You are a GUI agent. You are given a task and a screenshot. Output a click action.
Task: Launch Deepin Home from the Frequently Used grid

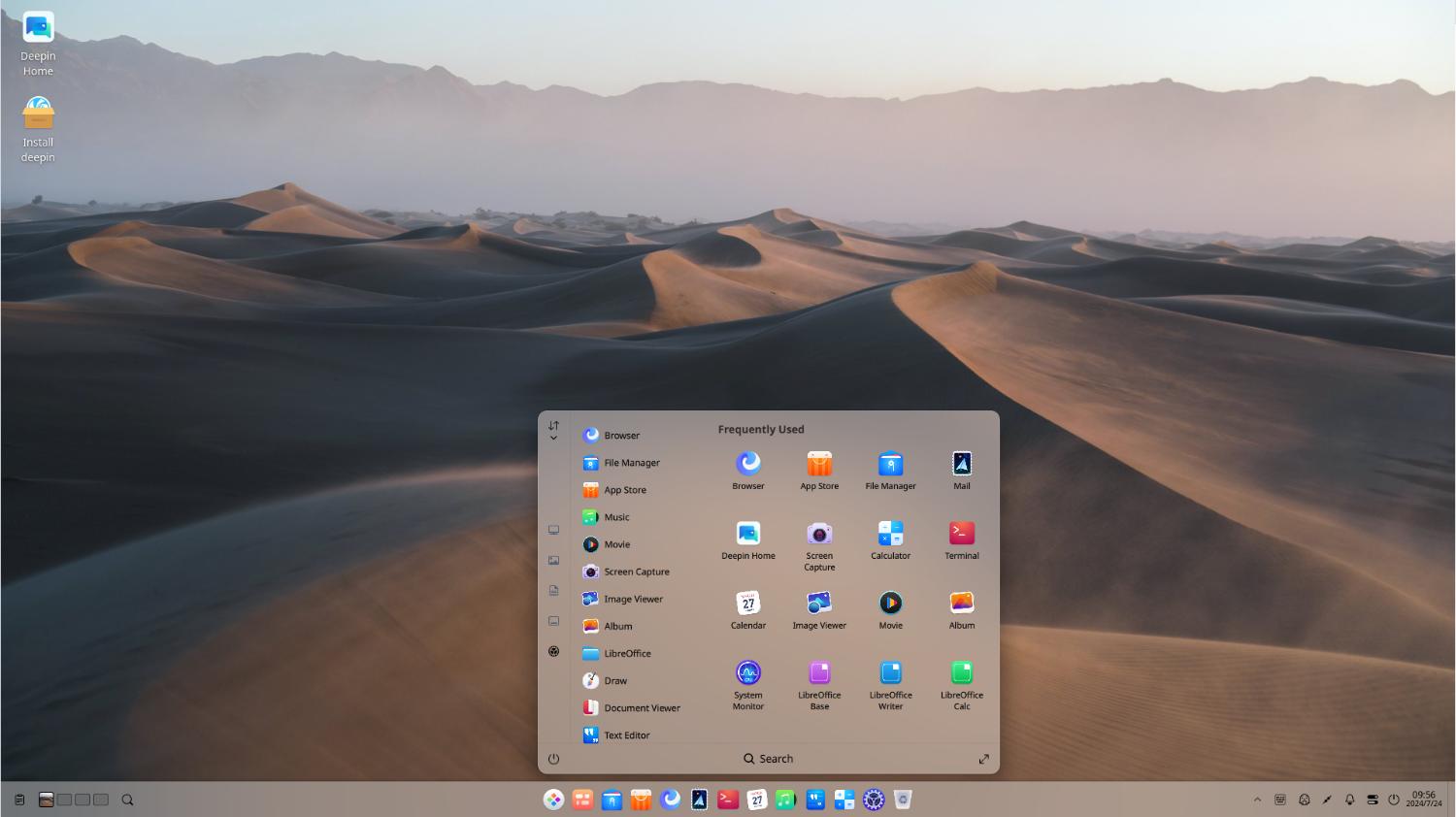[x=747, y=540]
